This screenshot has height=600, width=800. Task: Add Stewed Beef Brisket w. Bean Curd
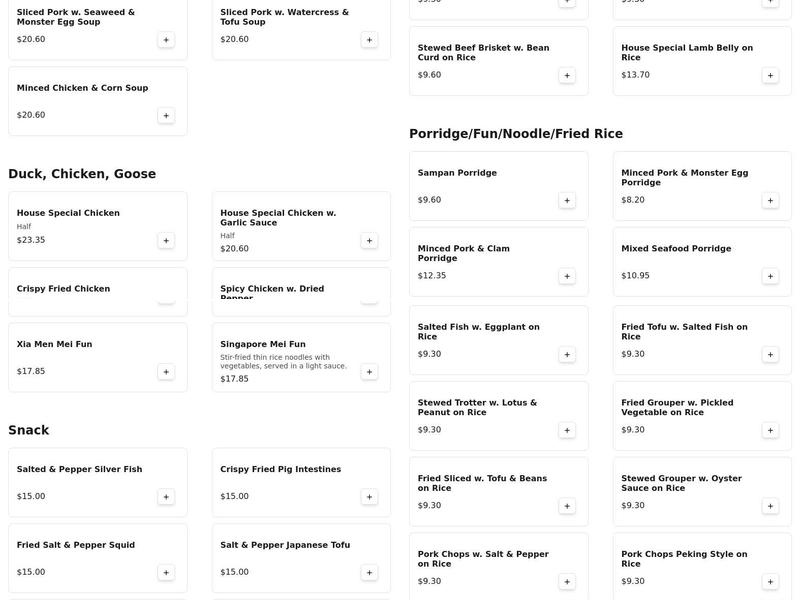tap(567, 76)
